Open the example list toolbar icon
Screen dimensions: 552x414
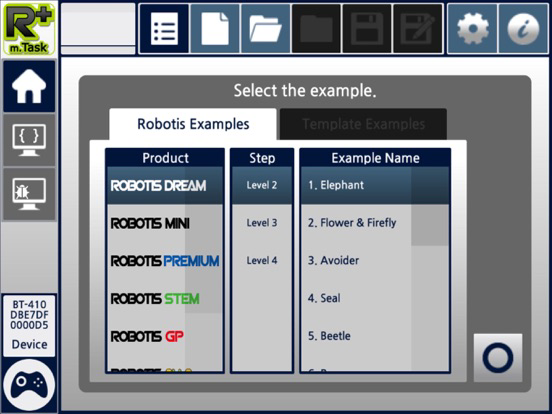pyautogui.click(x=164, y=29)
